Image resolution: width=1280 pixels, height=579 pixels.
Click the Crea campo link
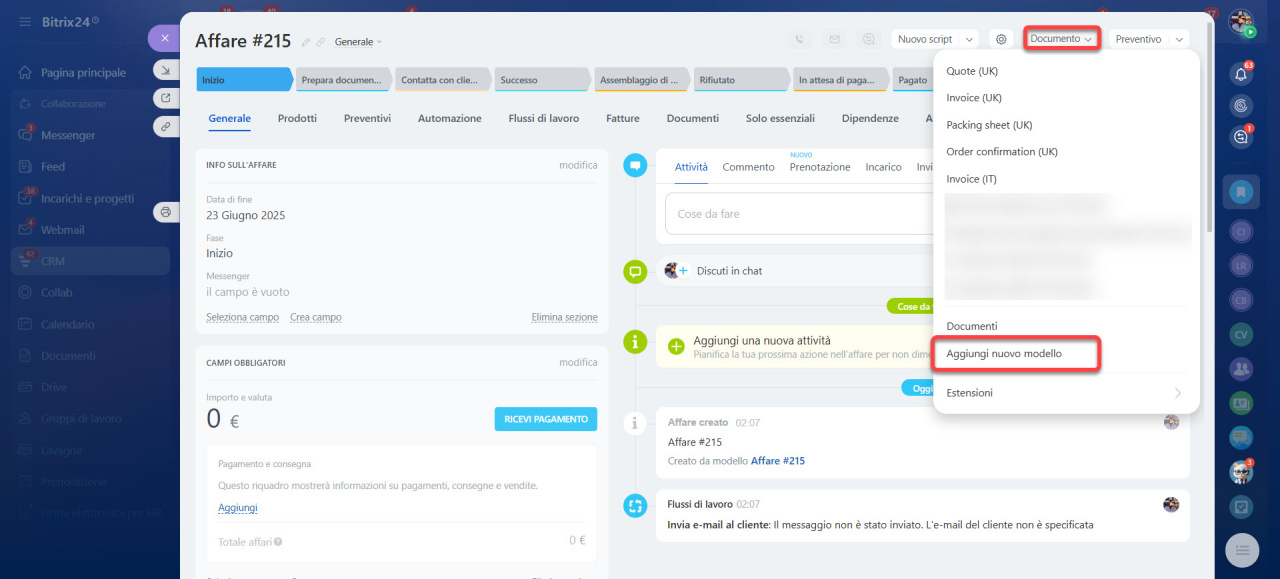coord(315,317)
